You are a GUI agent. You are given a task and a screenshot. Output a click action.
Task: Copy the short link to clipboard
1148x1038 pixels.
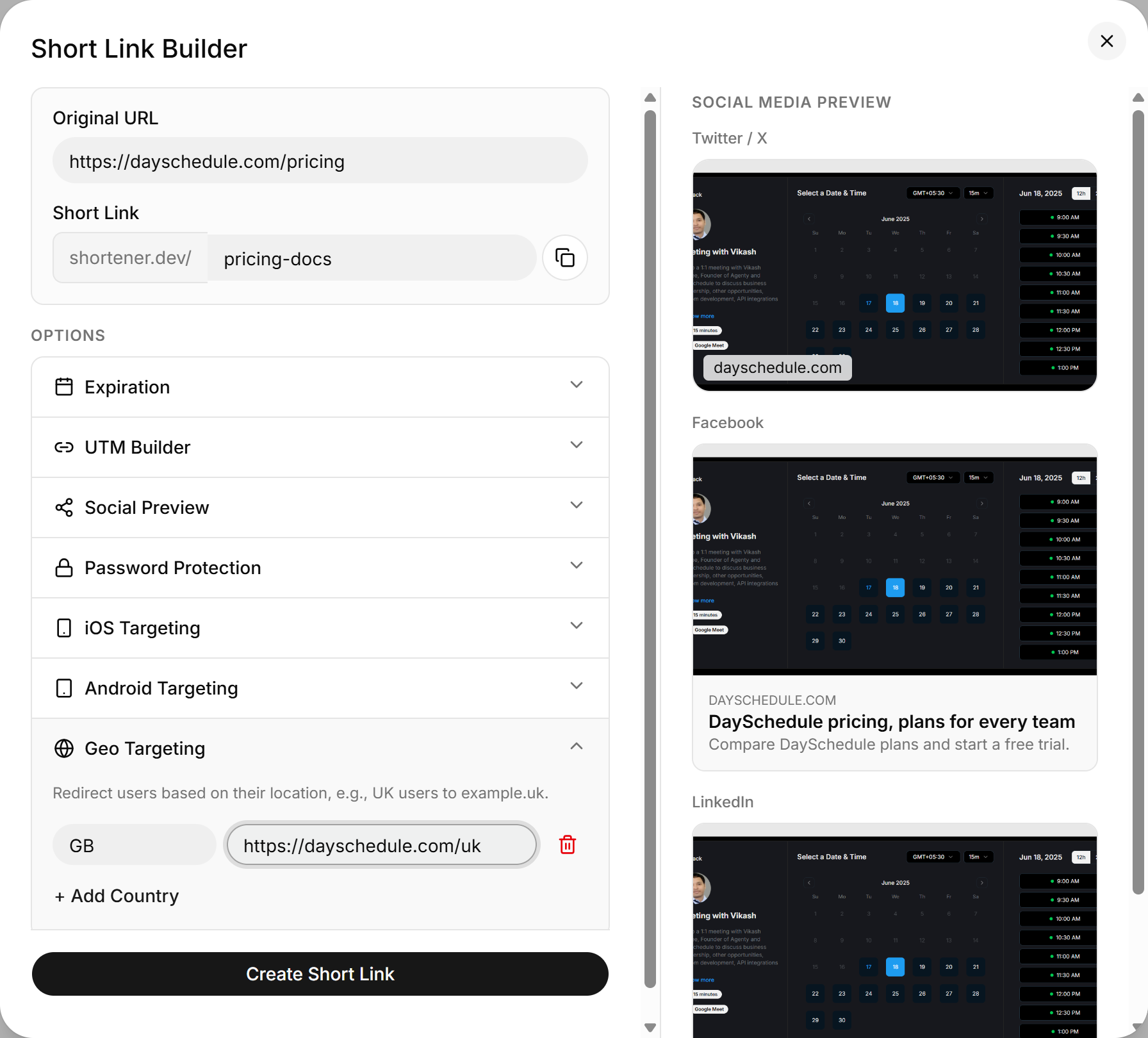[564, 258]
